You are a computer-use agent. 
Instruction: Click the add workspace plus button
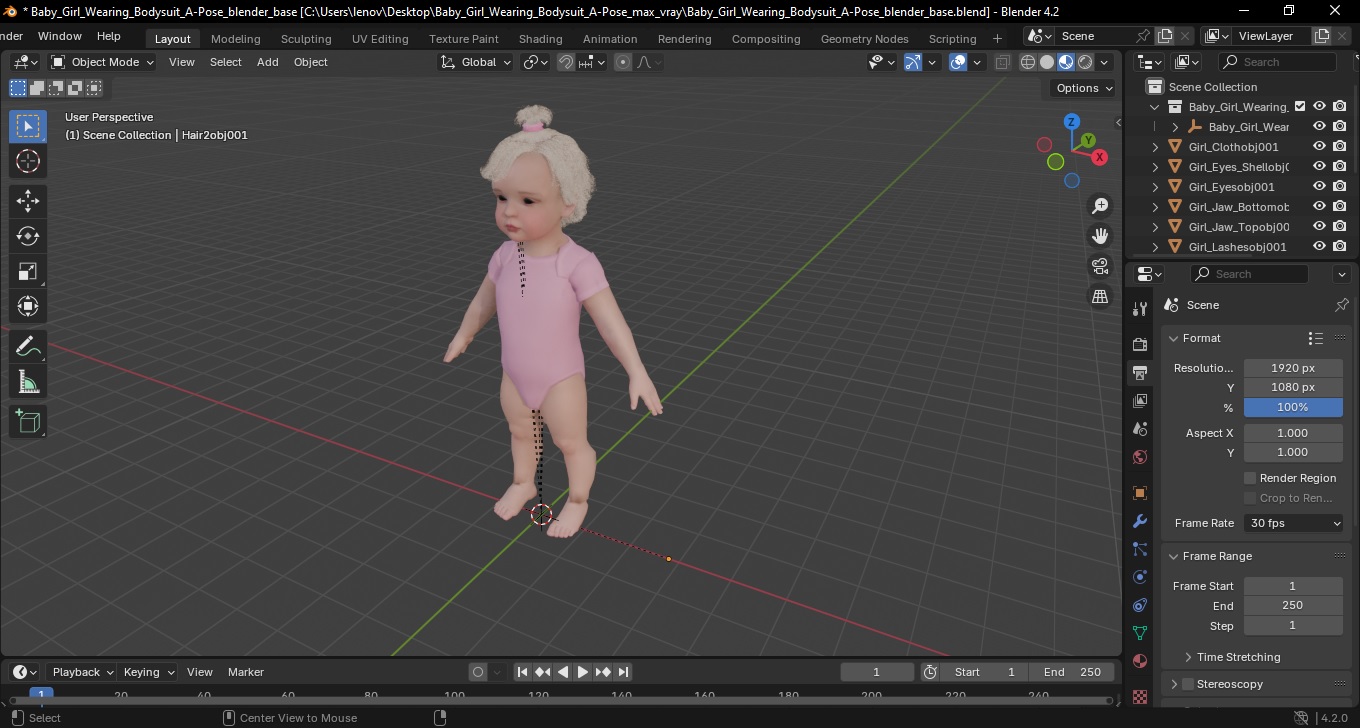click(997, 39)
